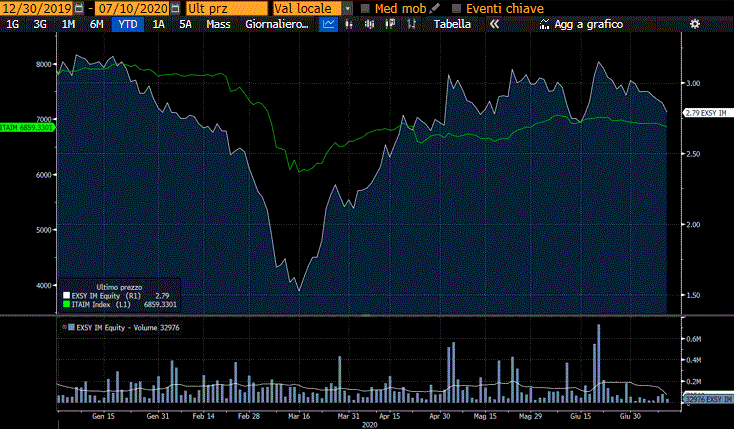
Task: Click the 12/30/2019 start date field
Action: click(x=37, y=8)
